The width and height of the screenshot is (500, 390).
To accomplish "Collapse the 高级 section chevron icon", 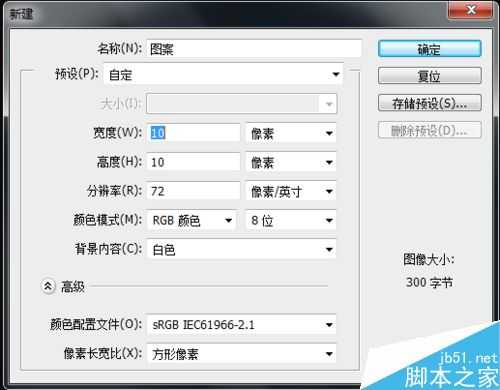I will 48,286.
